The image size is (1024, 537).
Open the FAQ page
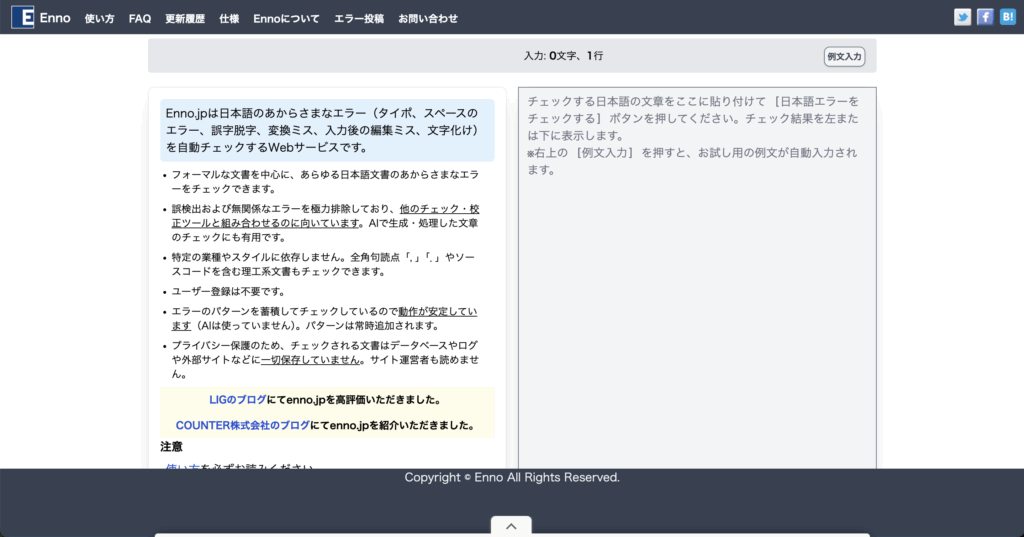[x=140, y=19]
